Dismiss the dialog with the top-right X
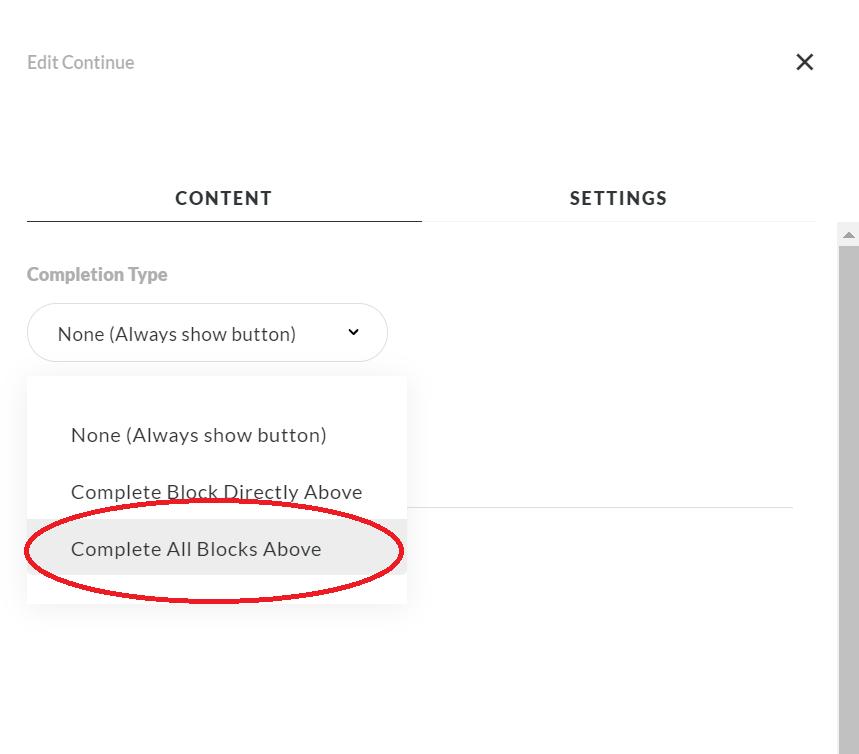The width and height of the screenshot is (859, 754). click(804, 62)
